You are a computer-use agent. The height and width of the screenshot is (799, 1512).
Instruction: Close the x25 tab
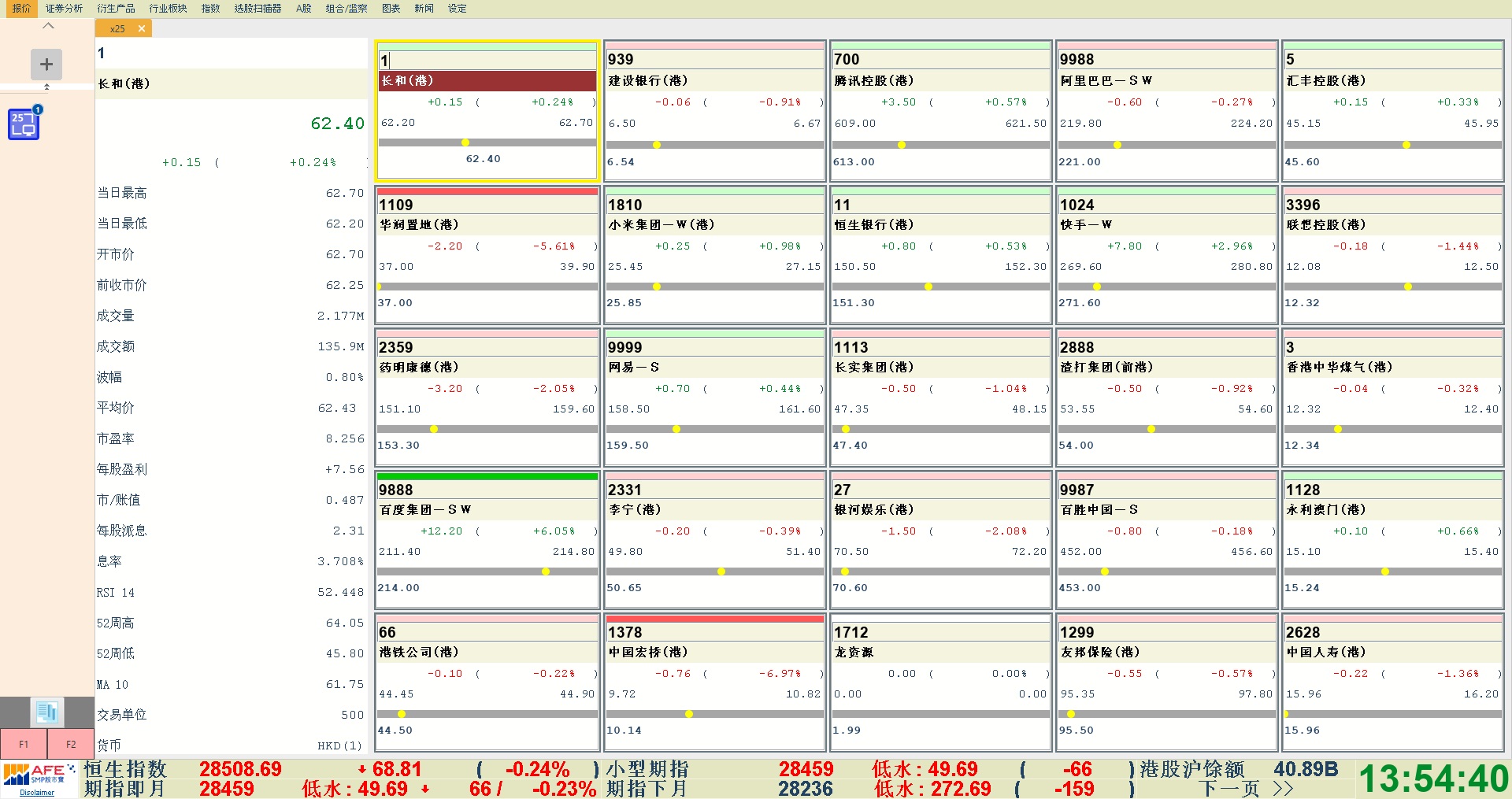pyautogui.click(x=141, y=28)
